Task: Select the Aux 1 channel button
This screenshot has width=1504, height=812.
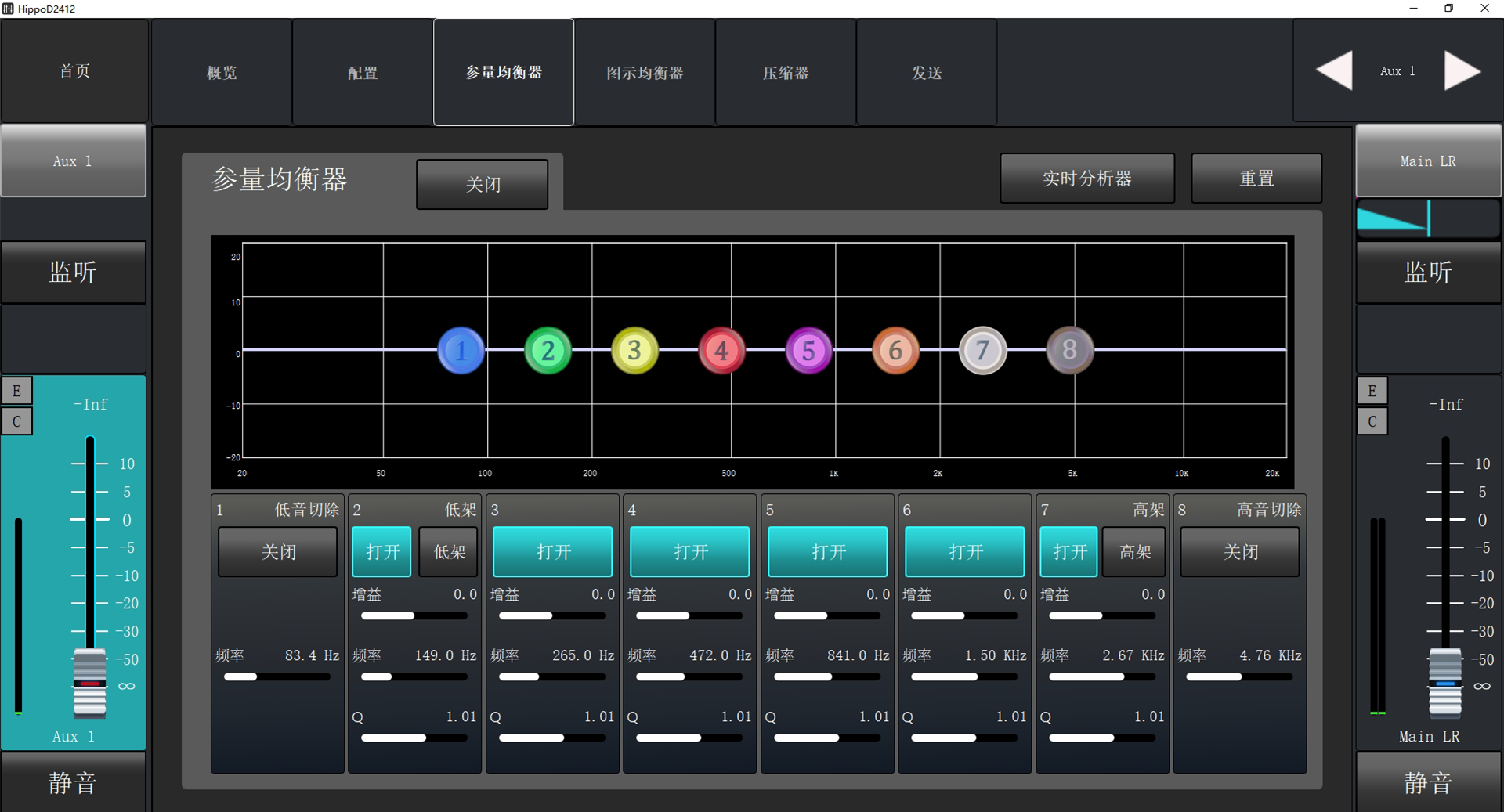Action: point(73,161)
